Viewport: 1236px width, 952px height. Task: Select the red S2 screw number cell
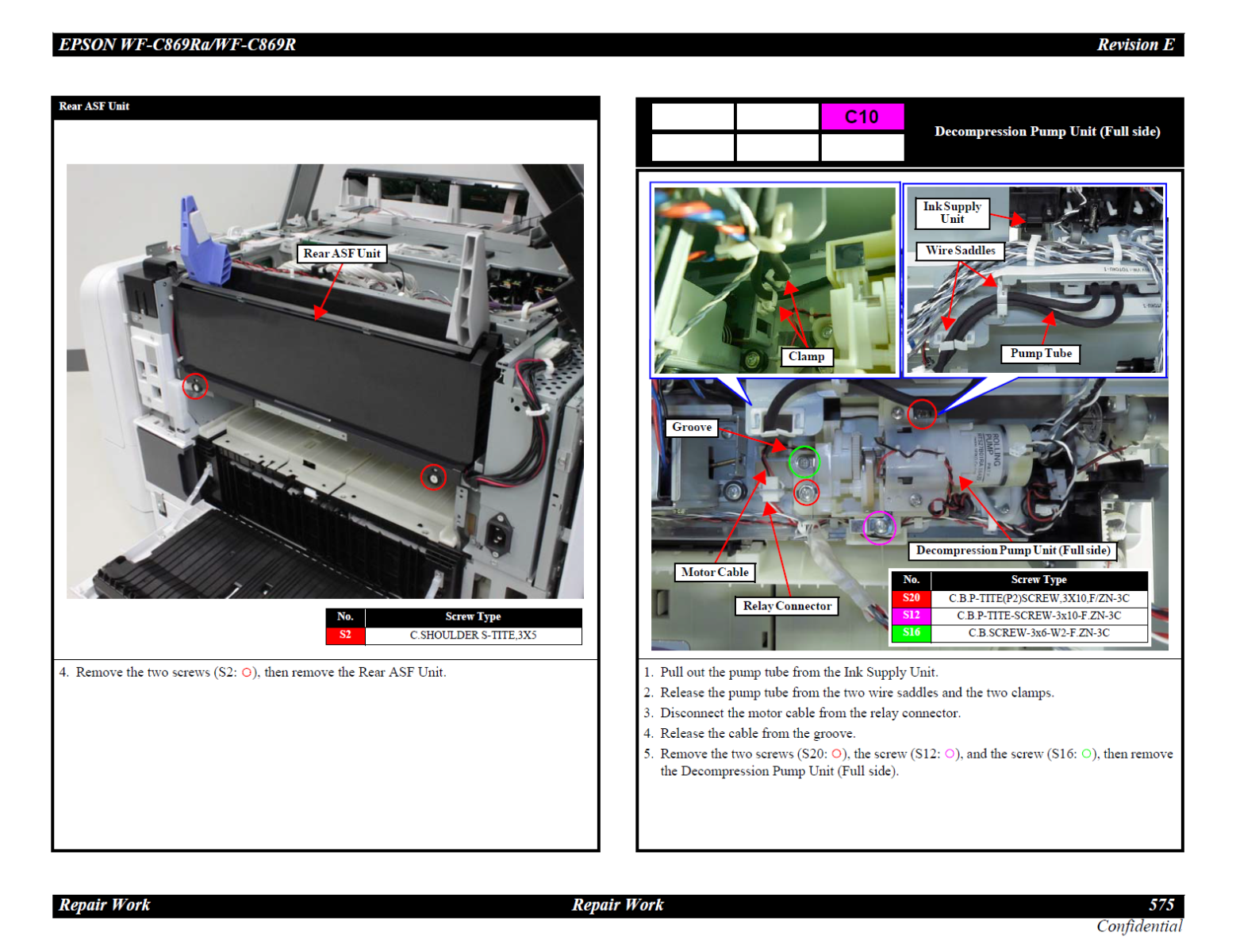click(x=345, y=635)
